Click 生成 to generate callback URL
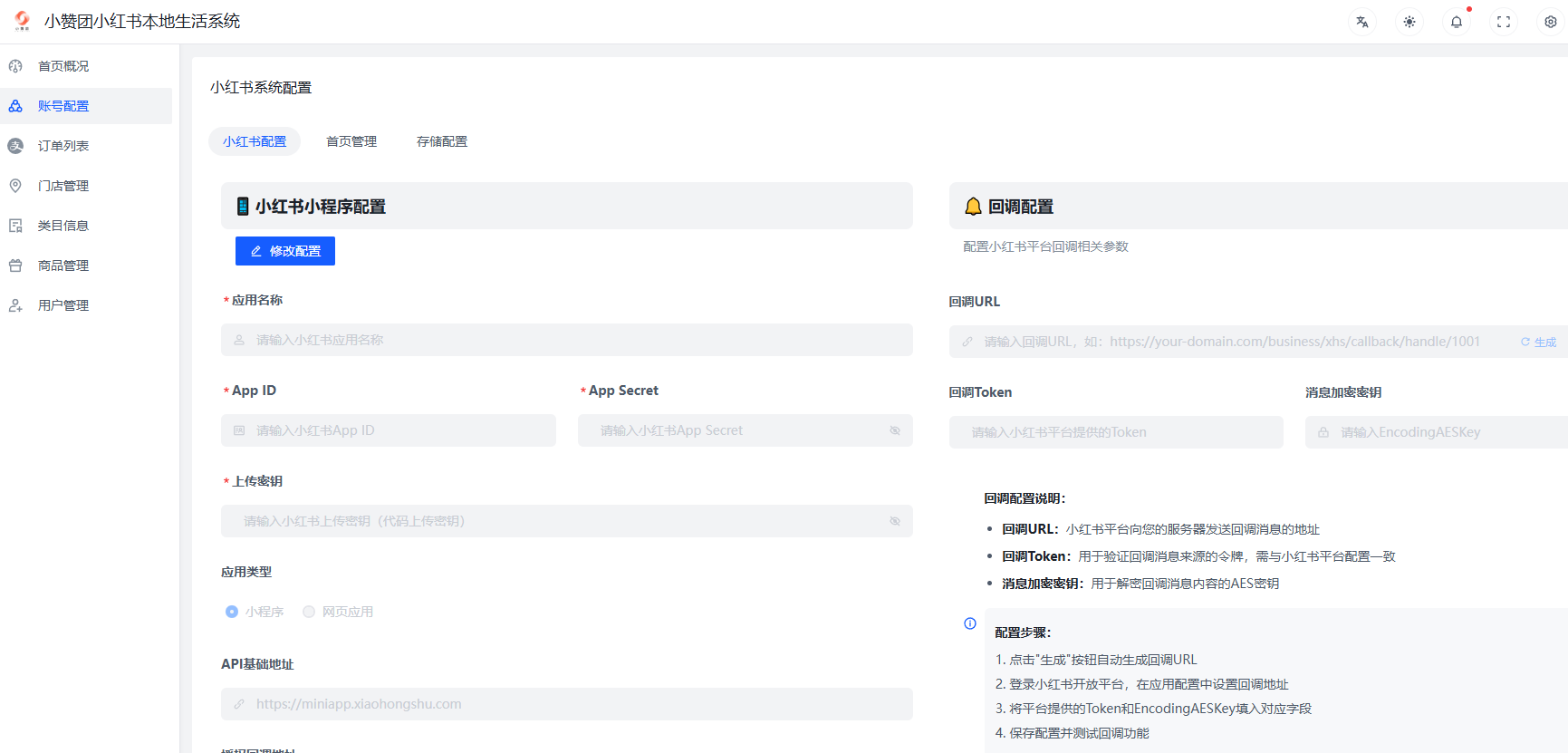1568x753 pixels. [x=1539, y=342]
